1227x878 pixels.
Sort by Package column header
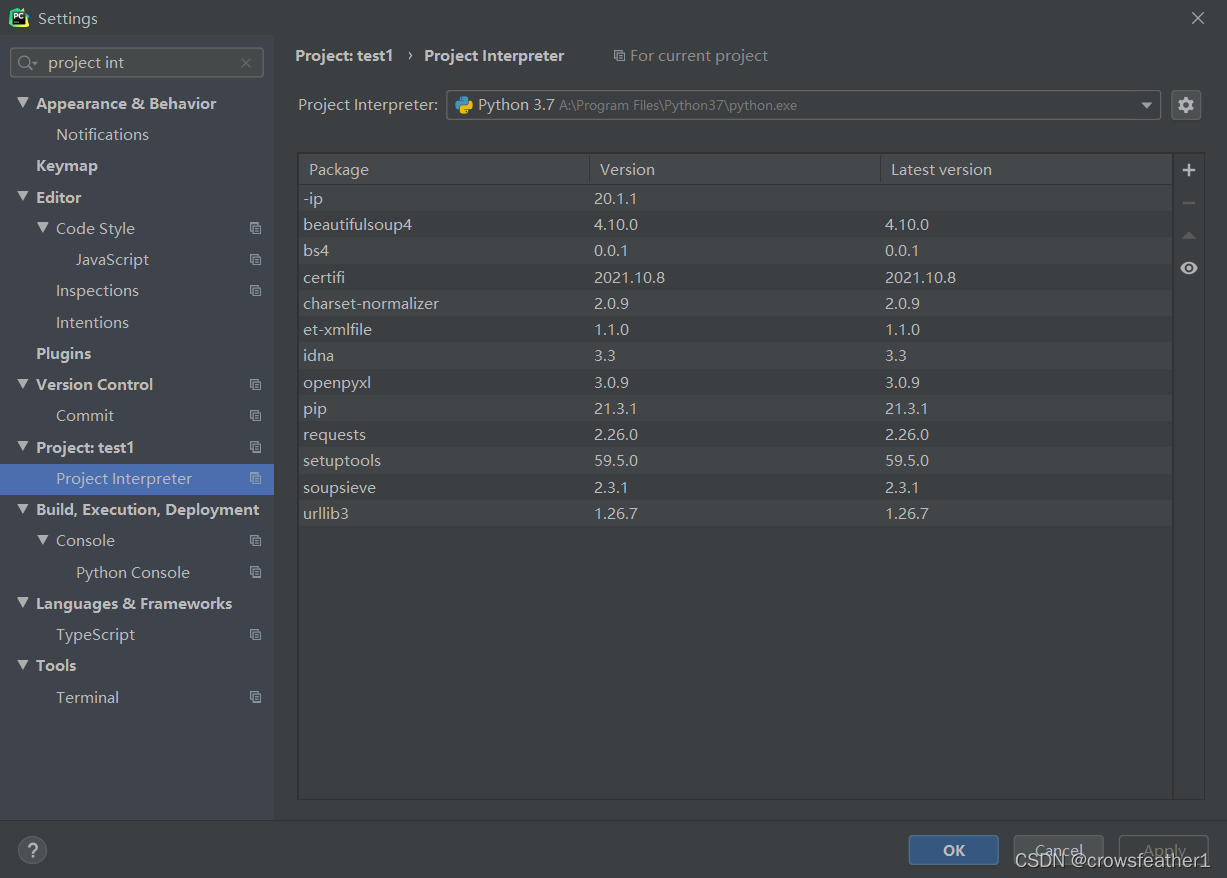pyautogui.click(x=443, y=170)
